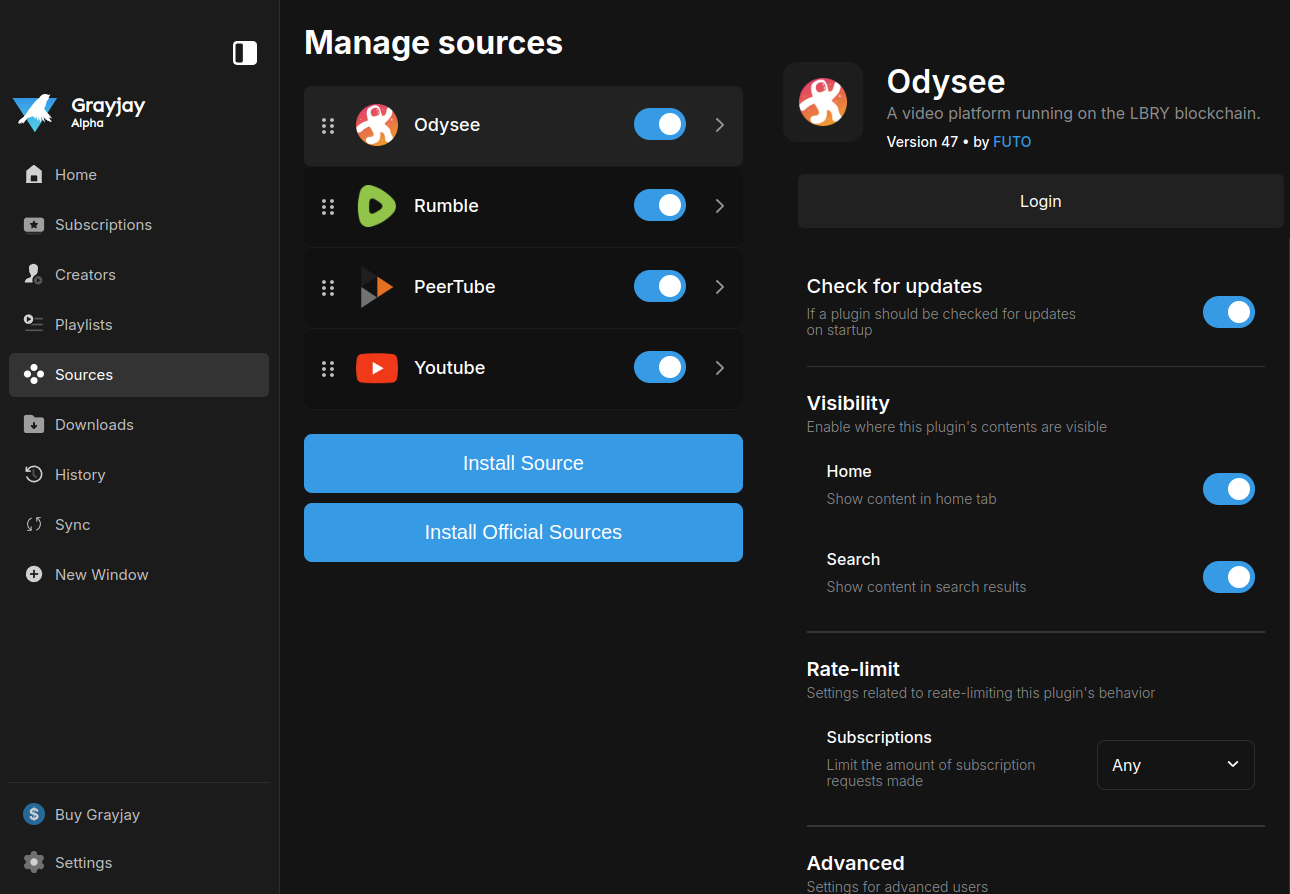Screen dimensions: 1290x894
Task: Click Install Official Sources button
Action: pyautogui.click(x=523, y=532)
